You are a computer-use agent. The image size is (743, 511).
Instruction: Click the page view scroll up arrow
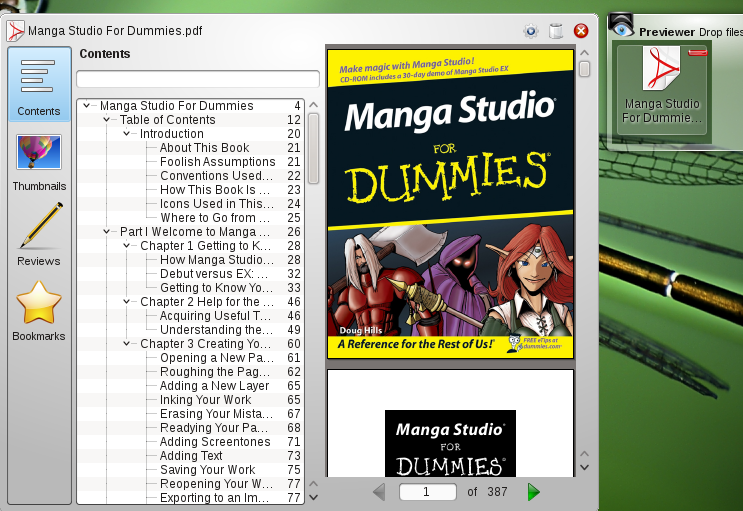coord(585,53)
